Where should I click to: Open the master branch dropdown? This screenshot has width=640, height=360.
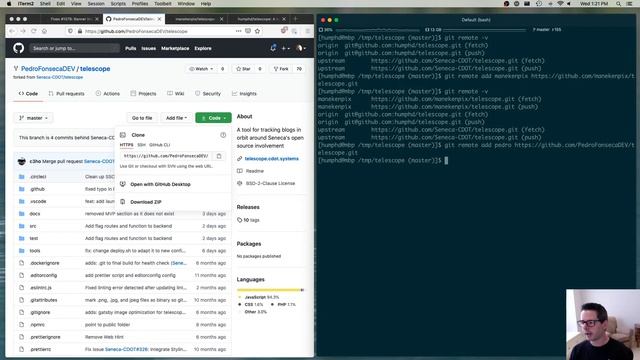pyautogui.click(x=33, y=118)
